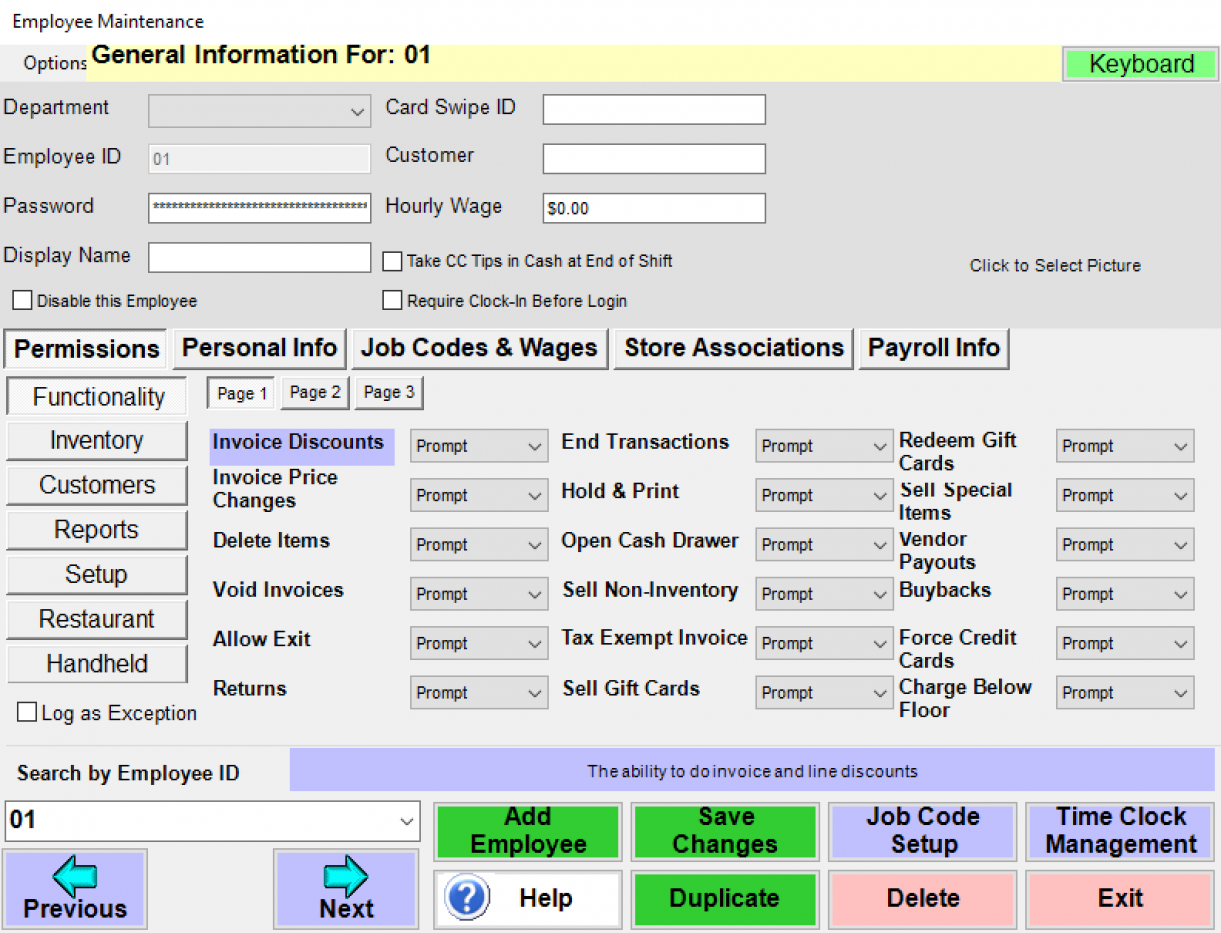This screenshot has height=933, width=1221.
Task: Select the Inventory permissions category
Action: tap(96, 440)
